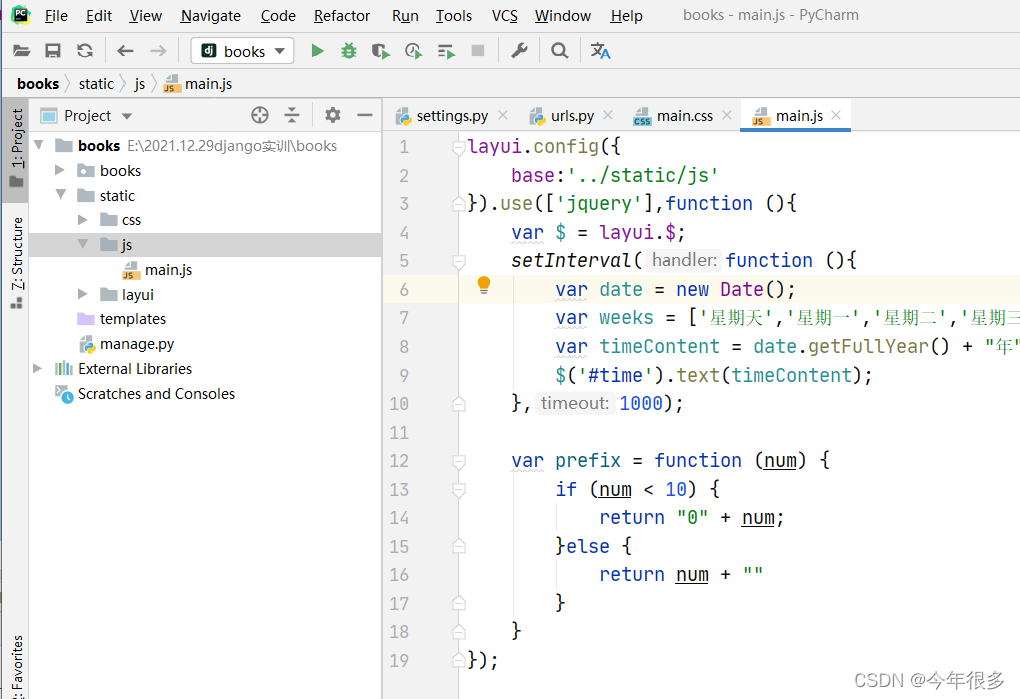Screen dimensions: 1020x699
Task: Collapse the js folder arrow
Action: coord(83,244)
